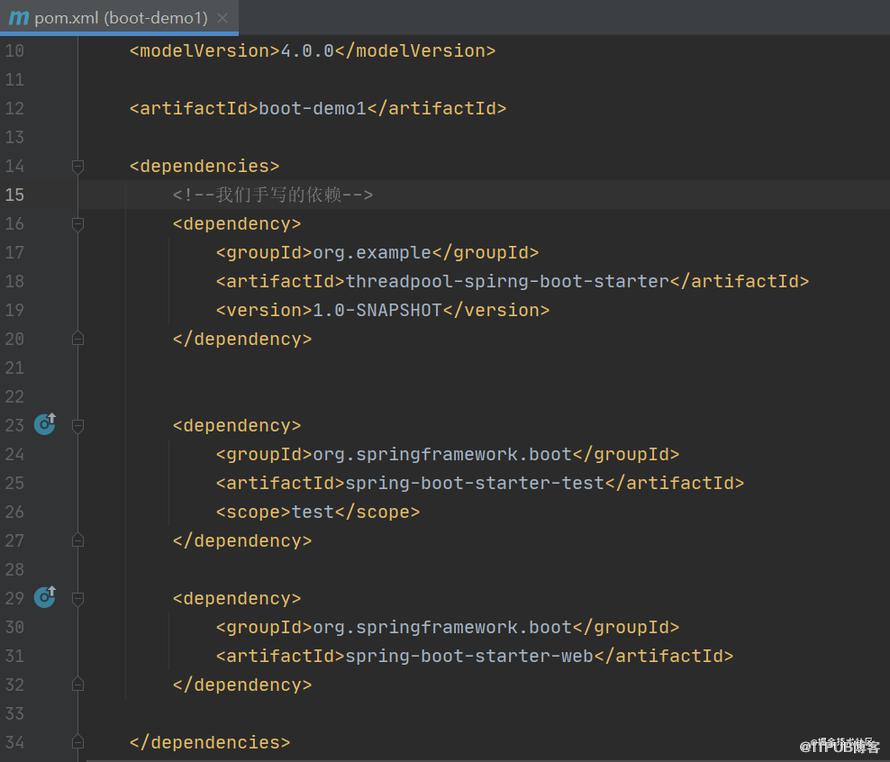Image resolution: width=890 pixels, height=762 pixels.
Task: Click the Maven file icon on the tab
Action: (x=19, y=18)
